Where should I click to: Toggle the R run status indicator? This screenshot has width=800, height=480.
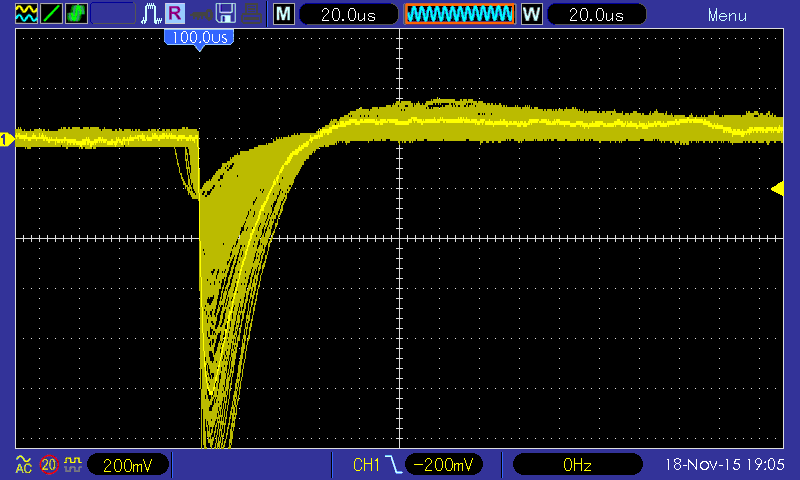point(174,13)
